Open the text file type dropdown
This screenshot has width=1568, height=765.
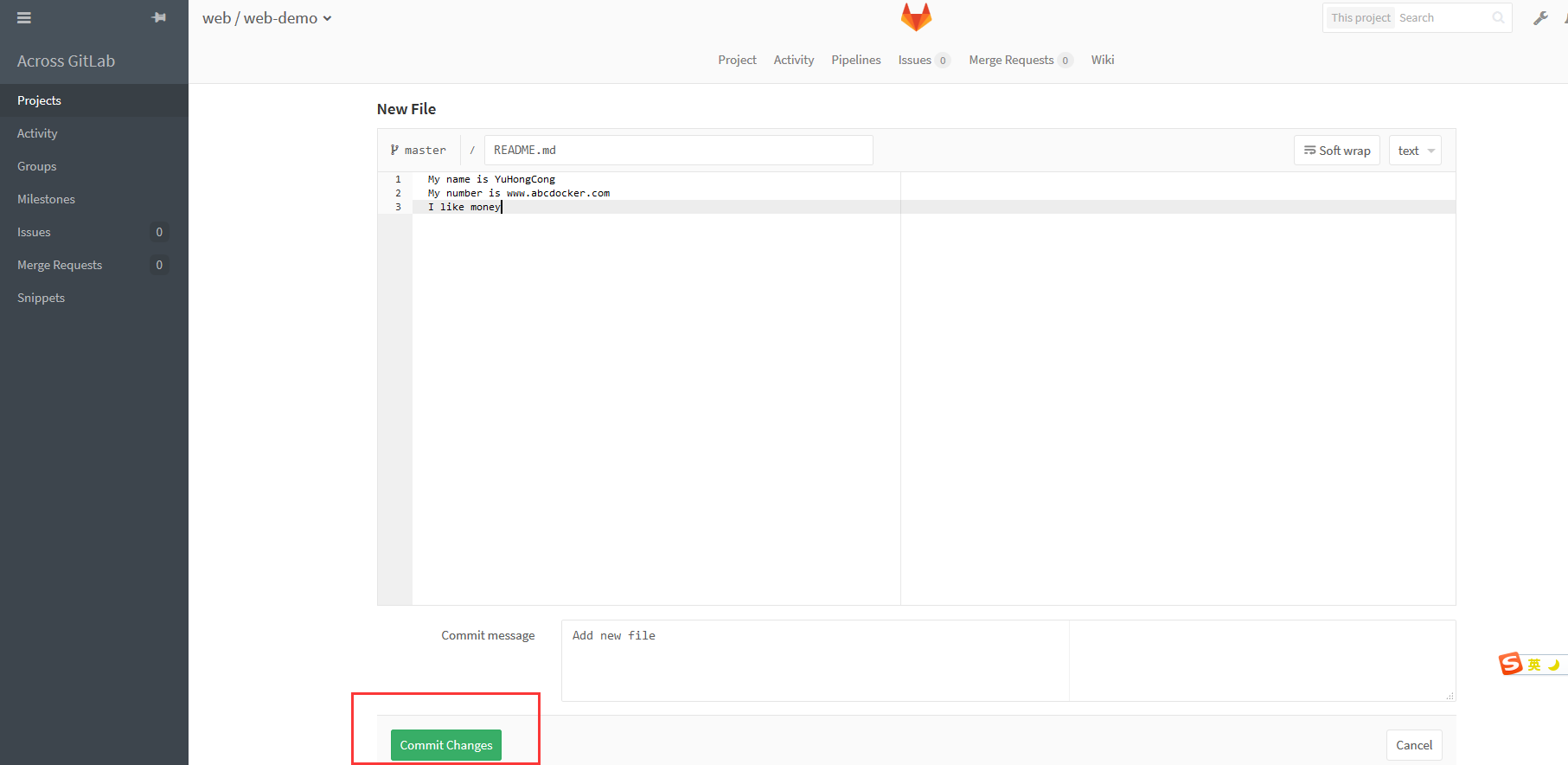[1415, 151]
